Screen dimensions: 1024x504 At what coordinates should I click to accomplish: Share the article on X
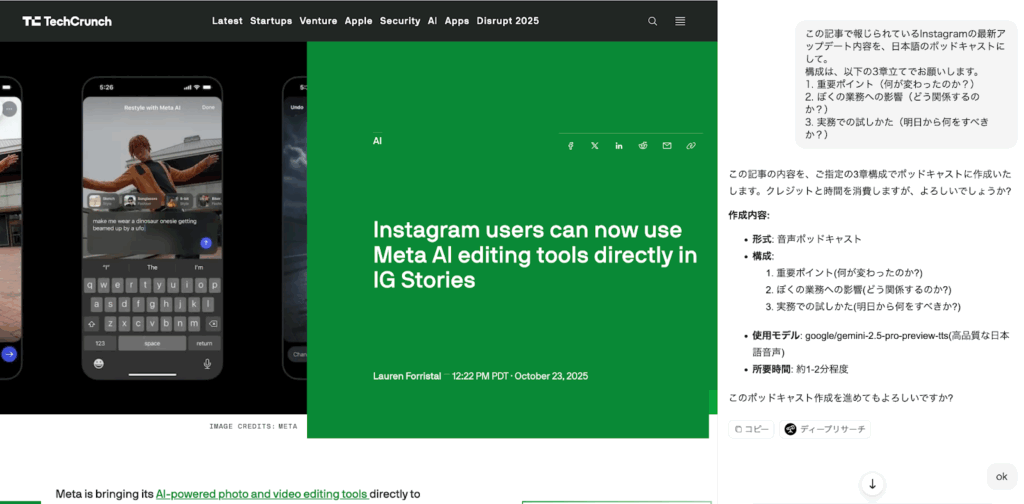pyautogui.click(x=595, y=146)
